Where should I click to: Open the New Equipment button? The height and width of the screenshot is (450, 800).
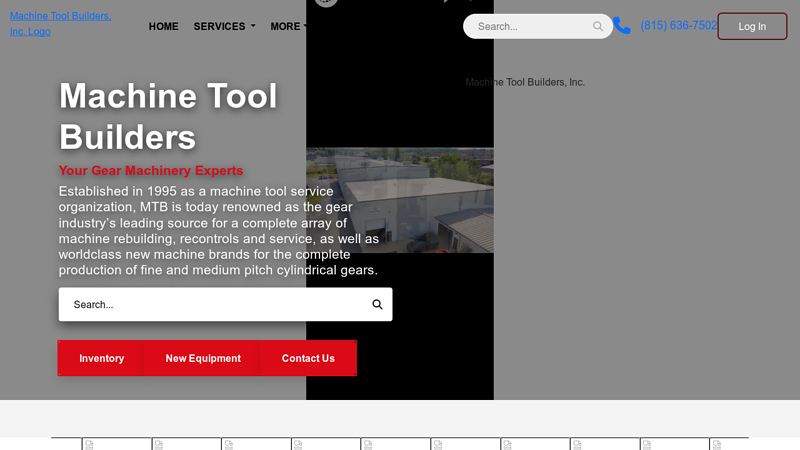click(203, 358)
